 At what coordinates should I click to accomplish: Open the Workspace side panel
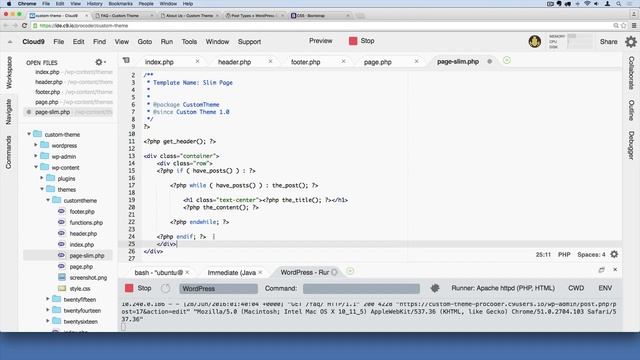pos(9,73)
